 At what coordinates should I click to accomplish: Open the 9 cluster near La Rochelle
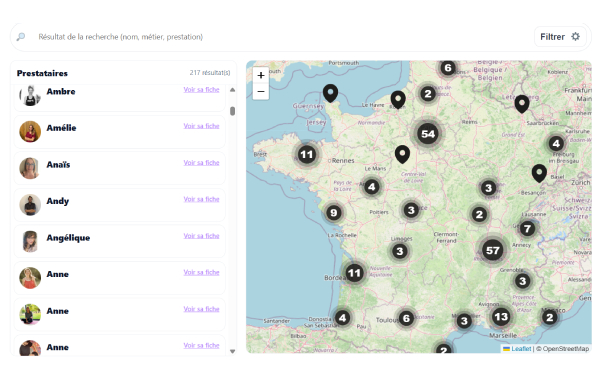click(334, 212)
